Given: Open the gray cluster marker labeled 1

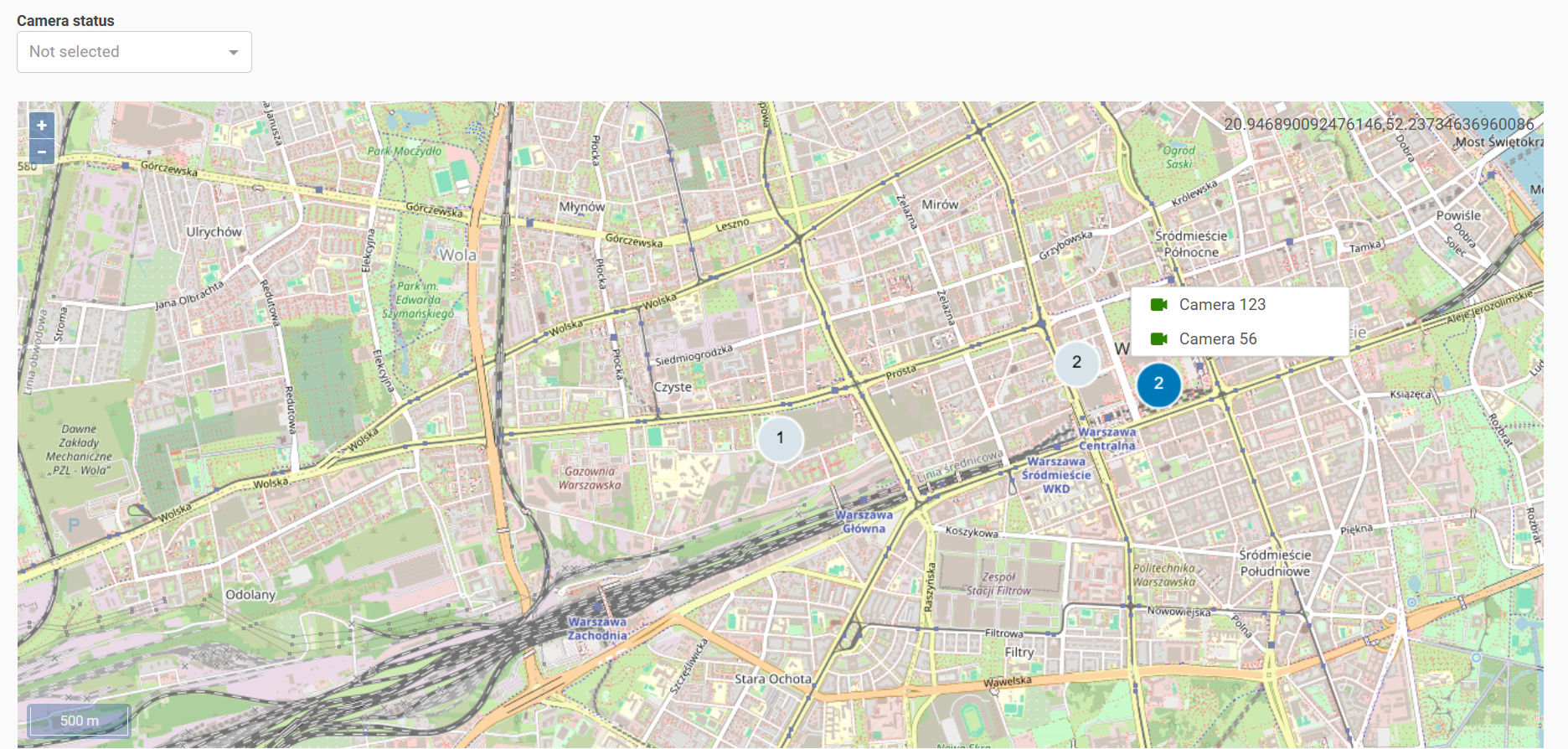Looking at the screenshot, I should 780,438.
